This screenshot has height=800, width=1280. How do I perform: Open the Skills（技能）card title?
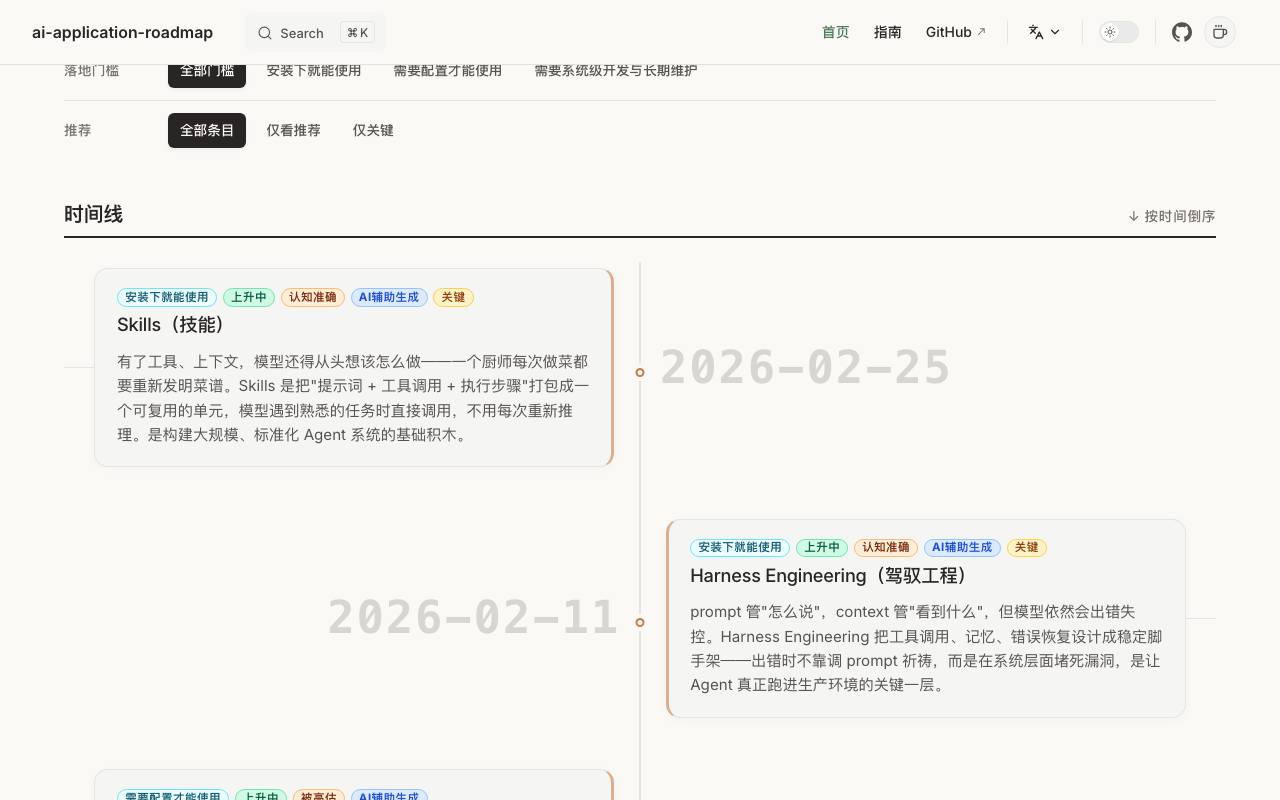[174, 325]
